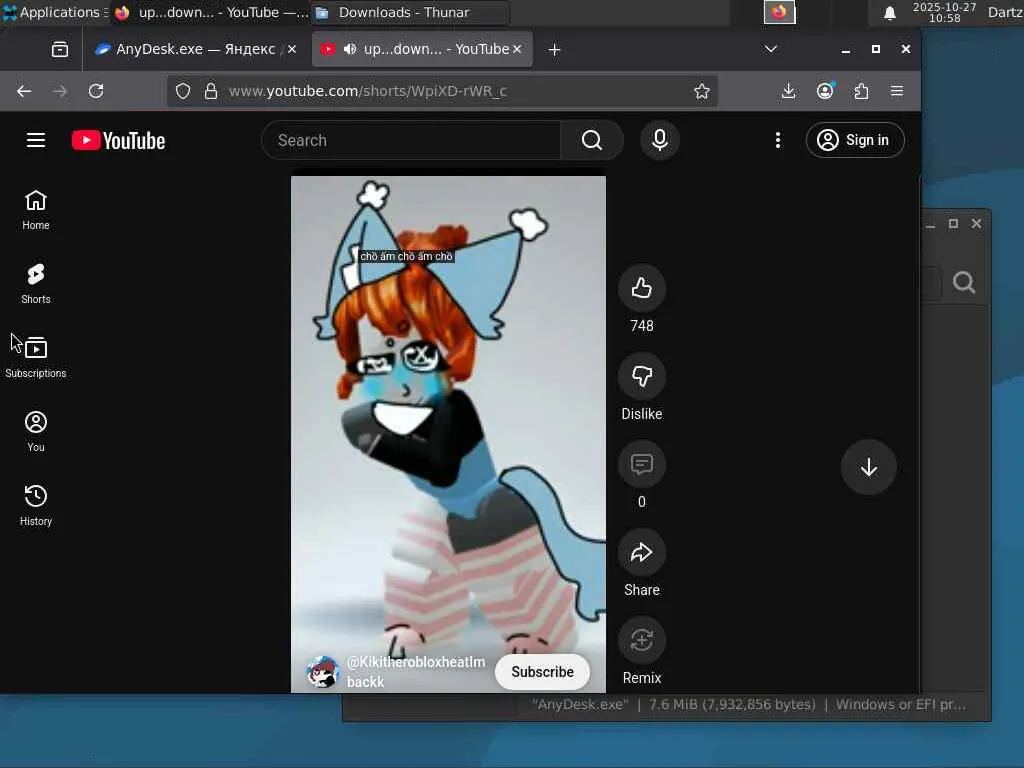Image resolution: width=1024 pixels, height=768 pixels.
Task: Open the YouTube guide hamburger menu
Action: pos(36,140)
